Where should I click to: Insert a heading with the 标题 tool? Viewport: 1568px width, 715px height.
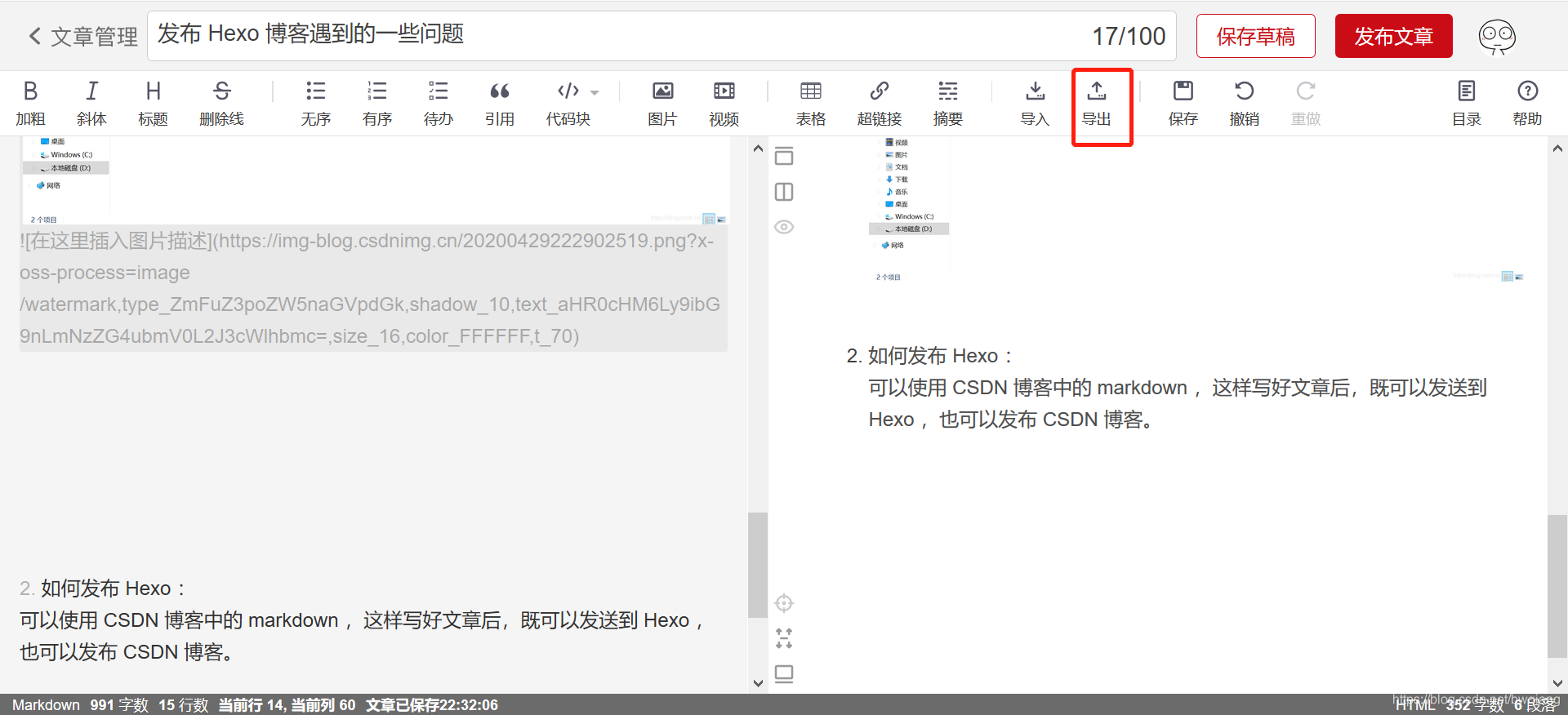[x=153, y=103]
